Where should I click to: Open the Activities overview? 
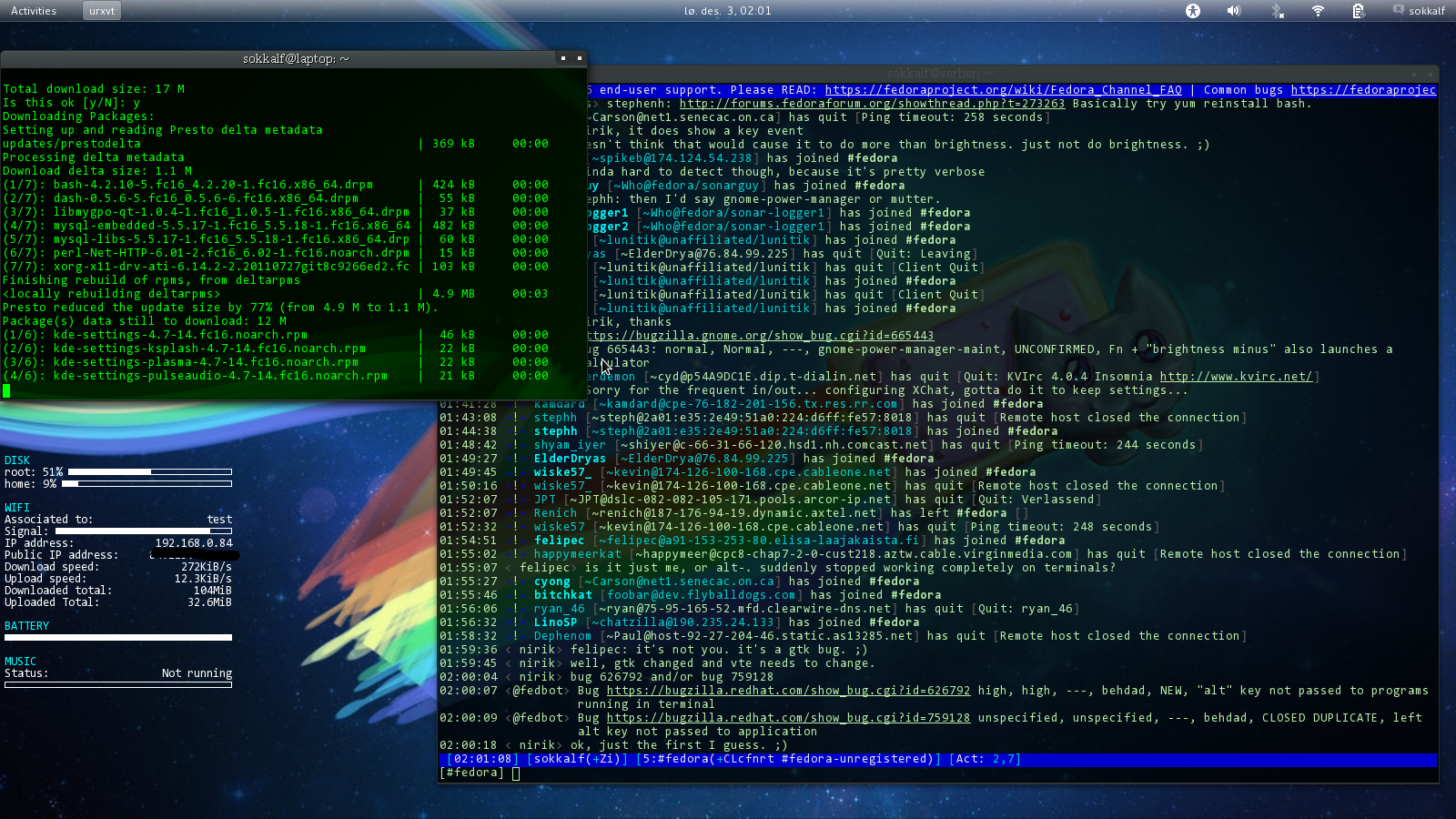pos(34,11)
